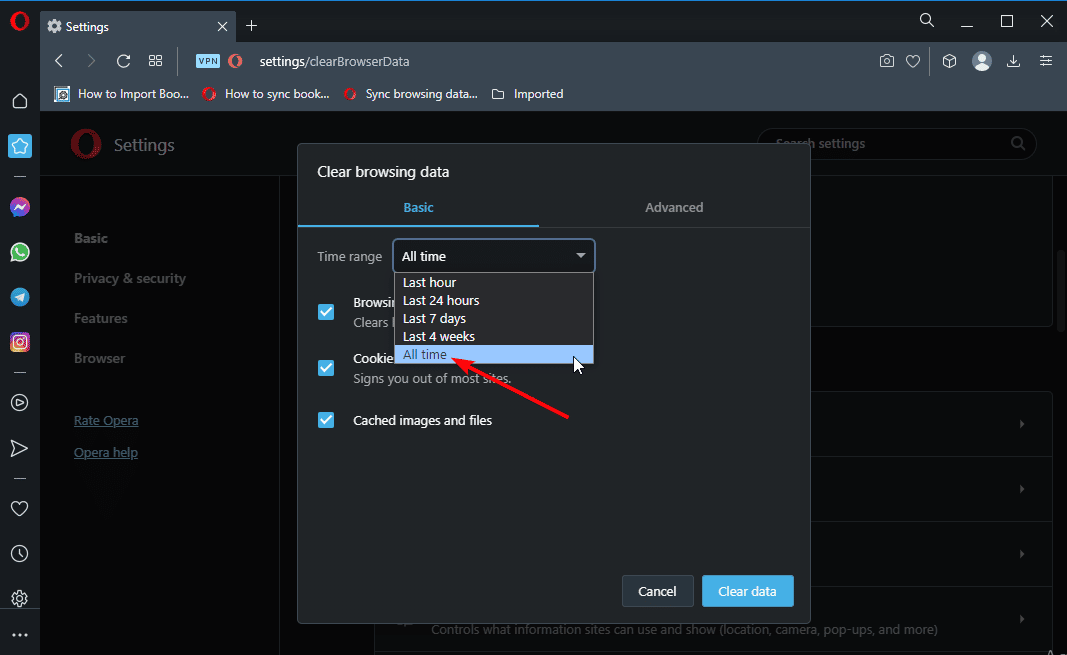1067x655 pixels.
Task: Open the History clock icon in the sidebar
Action: click(x=20, y=554)
